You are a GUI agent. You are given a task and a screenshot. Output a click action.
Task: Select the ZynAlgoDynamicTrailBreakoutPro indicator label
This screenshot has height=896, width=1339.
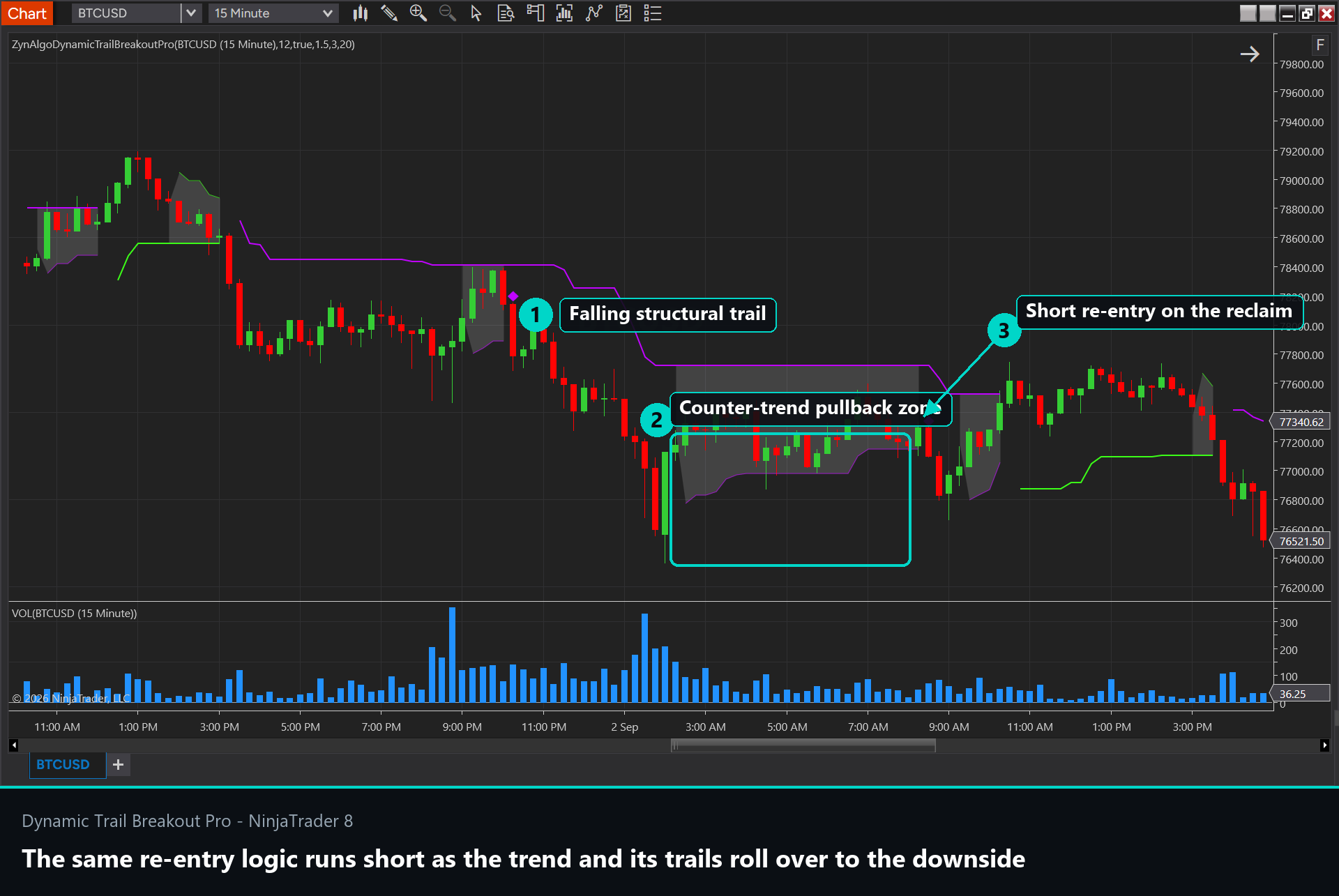pos(183,45)
